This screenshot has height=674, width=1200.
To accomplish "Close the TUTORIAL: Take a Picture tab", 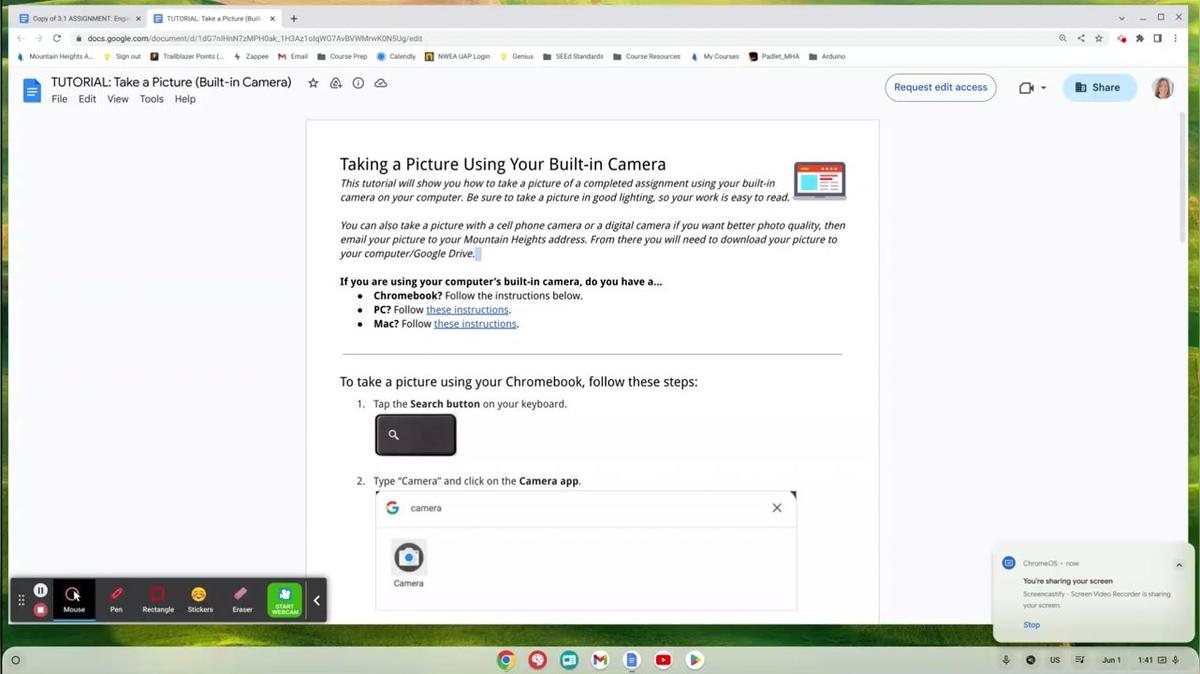I will point(273,18).
